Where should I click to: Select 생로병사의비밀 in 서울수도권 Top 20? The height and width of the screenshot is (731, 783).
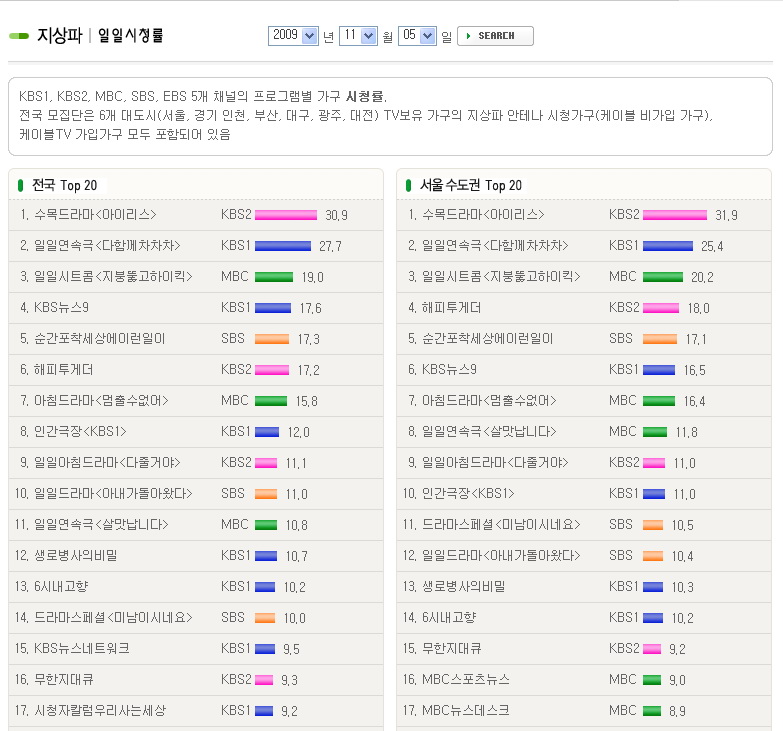pyautogui.click(x=463, y=586)
